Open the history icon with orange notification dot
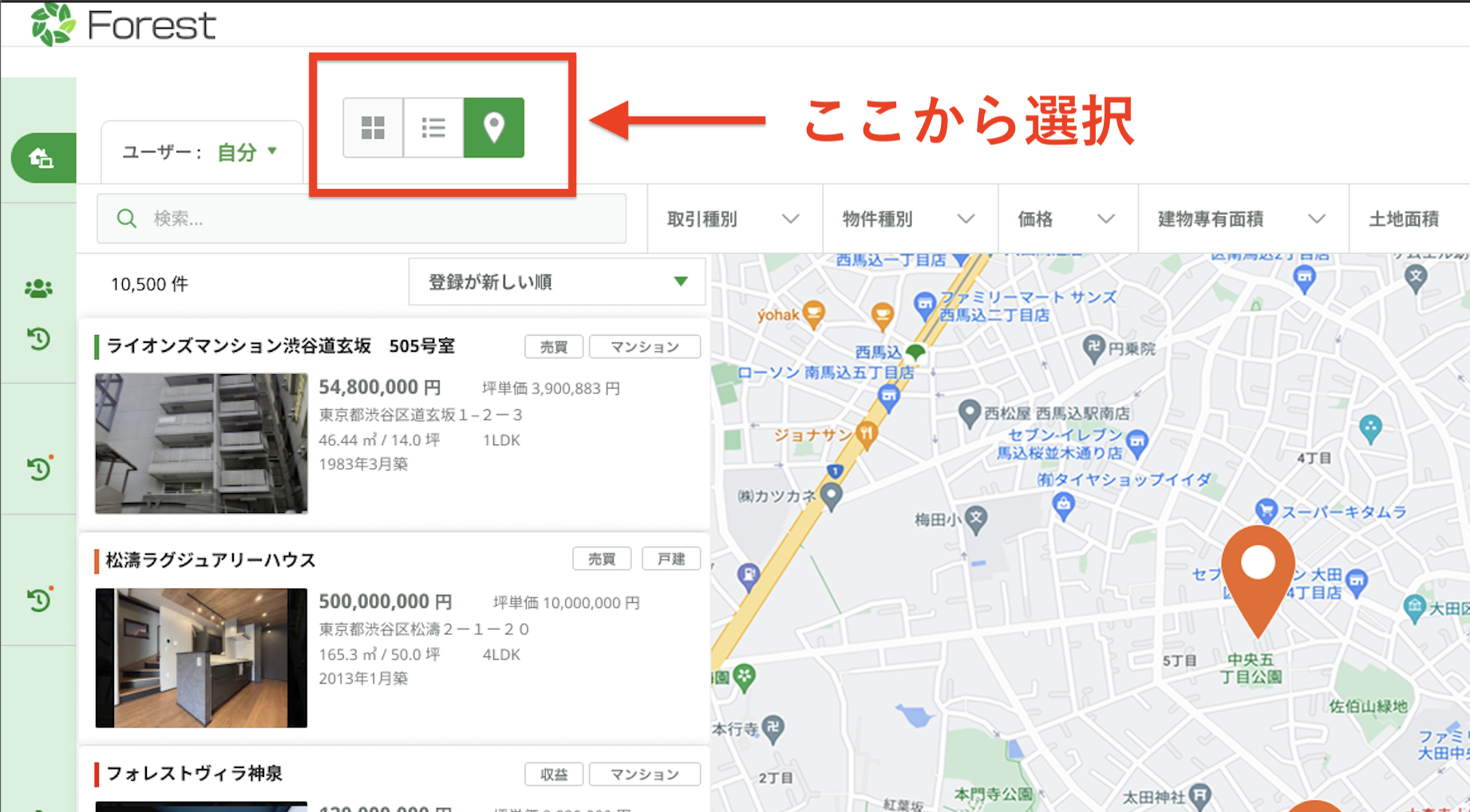 39,469
